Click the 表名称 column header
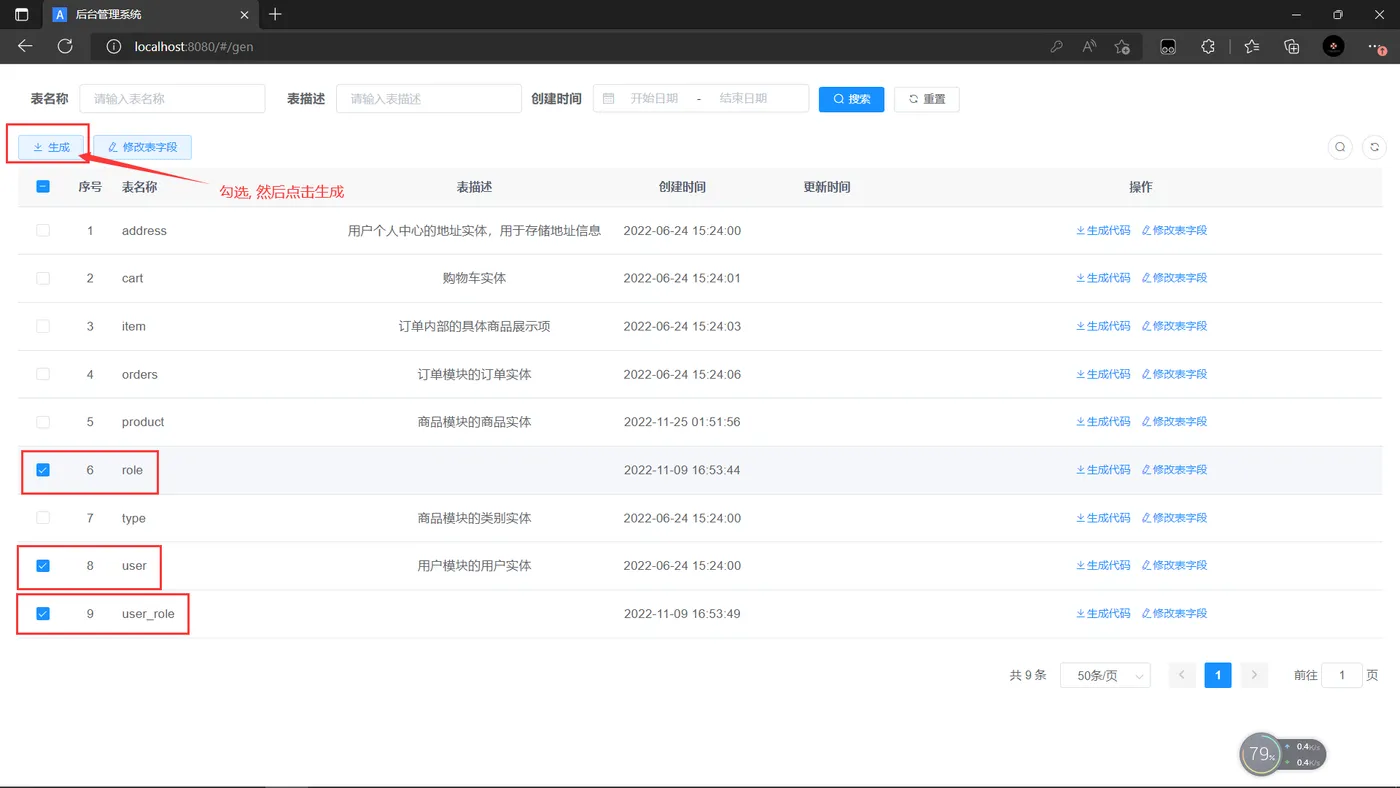The height and width of the screenshot is (788, 1400). coord(139,187)
